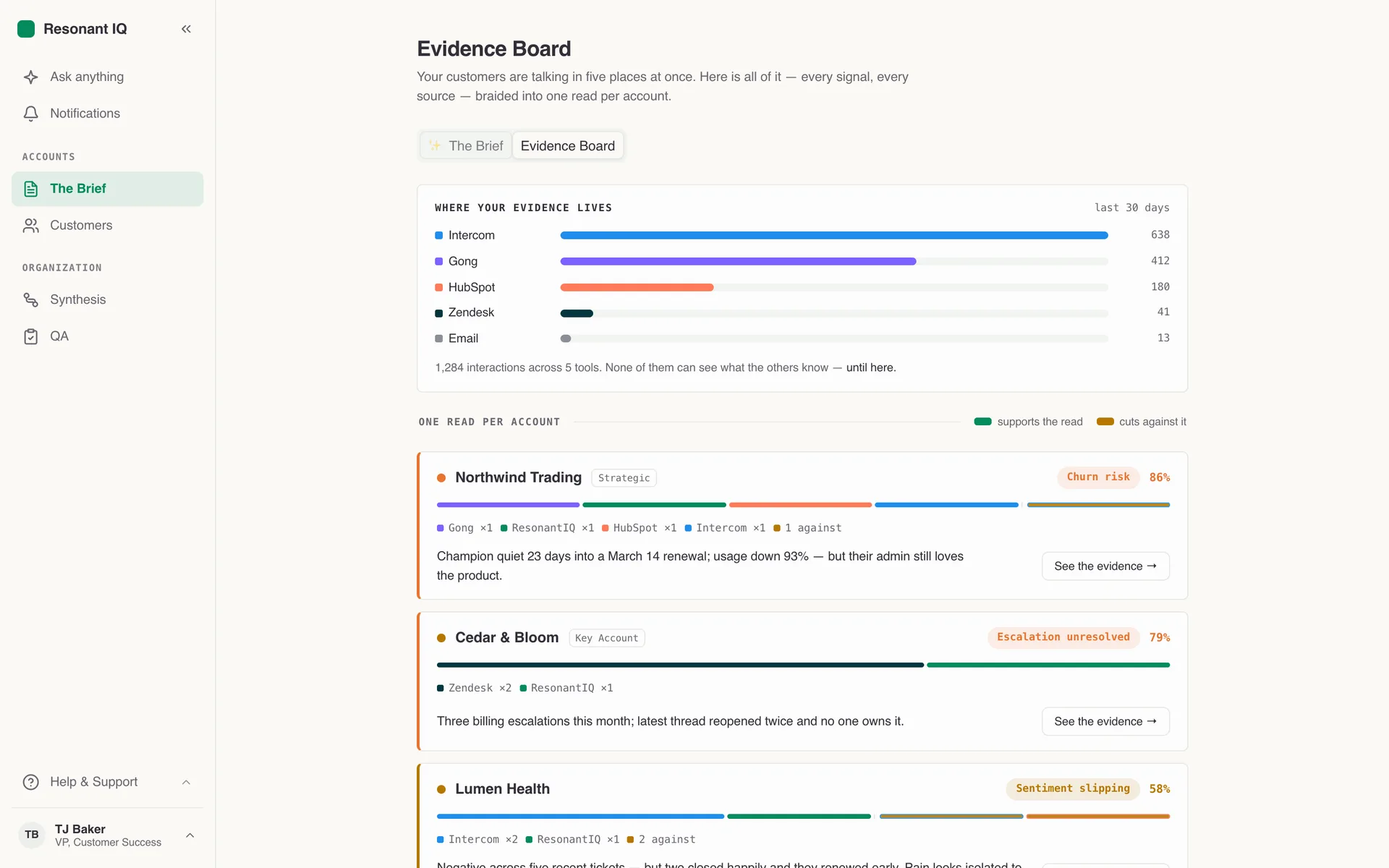Click the '1 against' label
Viewport: 1389px width, 868px height.
[x=807, y=528]
